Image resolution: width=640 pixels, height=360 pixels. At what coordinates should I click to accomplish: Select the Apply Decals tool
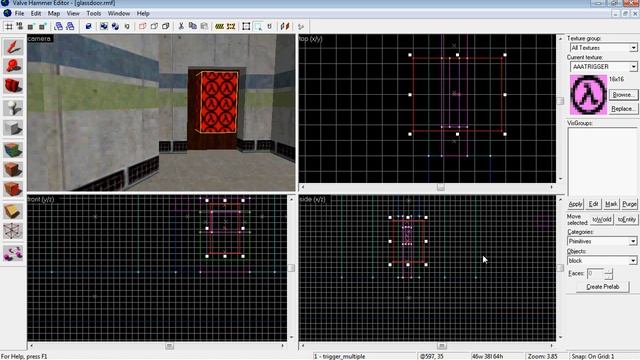[x=13, y=189]
